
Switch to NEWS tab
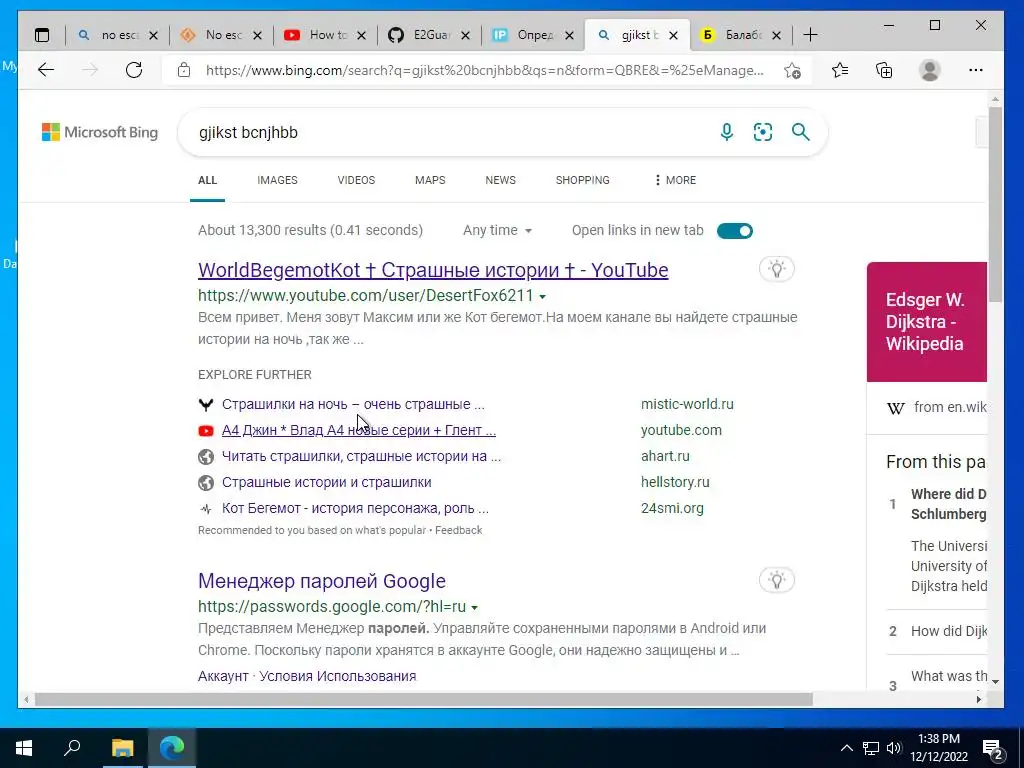pyautogui.click(x=500, y=180)
